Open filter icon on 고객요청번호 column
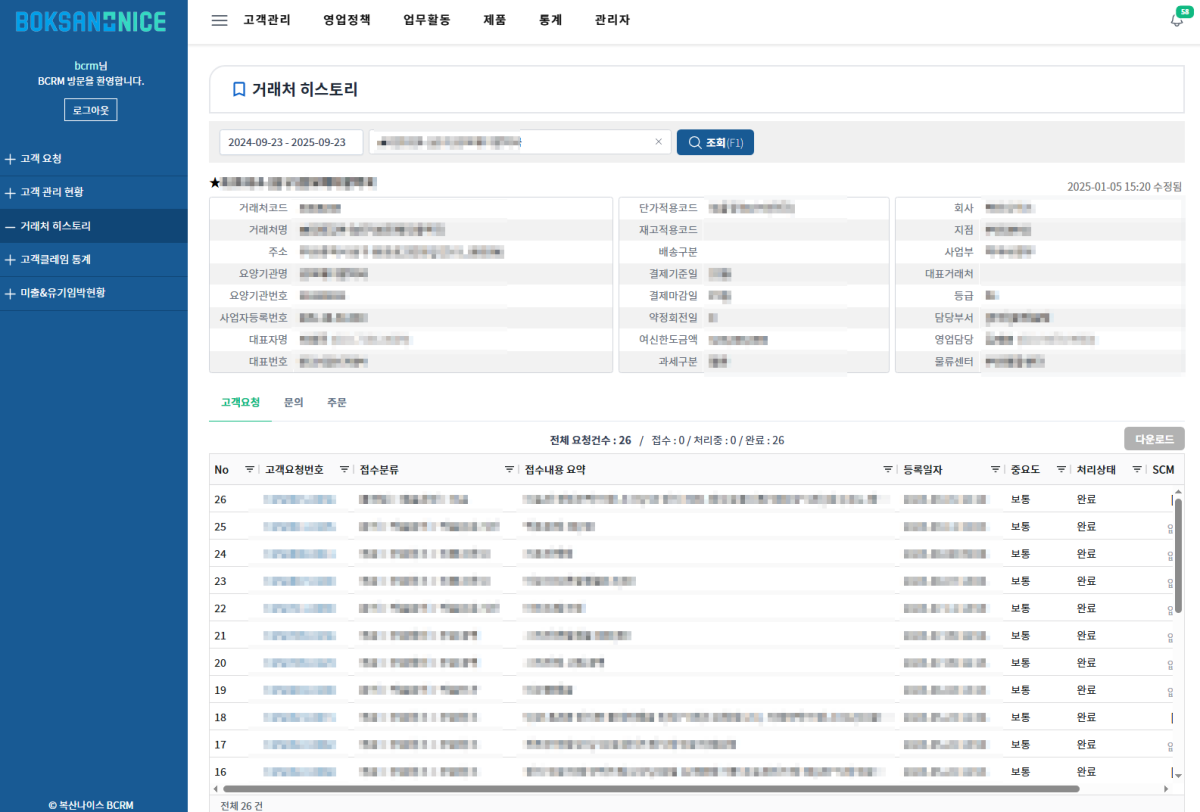The width and height of the screenshot is (1200, 812). tap(344, 470)
